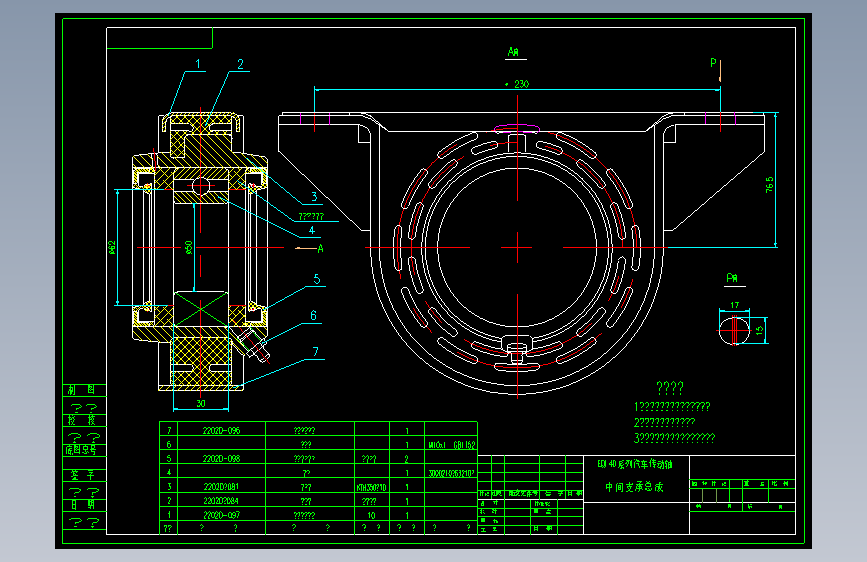The image size is (867, 562).
Task: Select the EQ140系列汽车传动轴 title text
Action: pyautogui.click(x=635, y=464)
